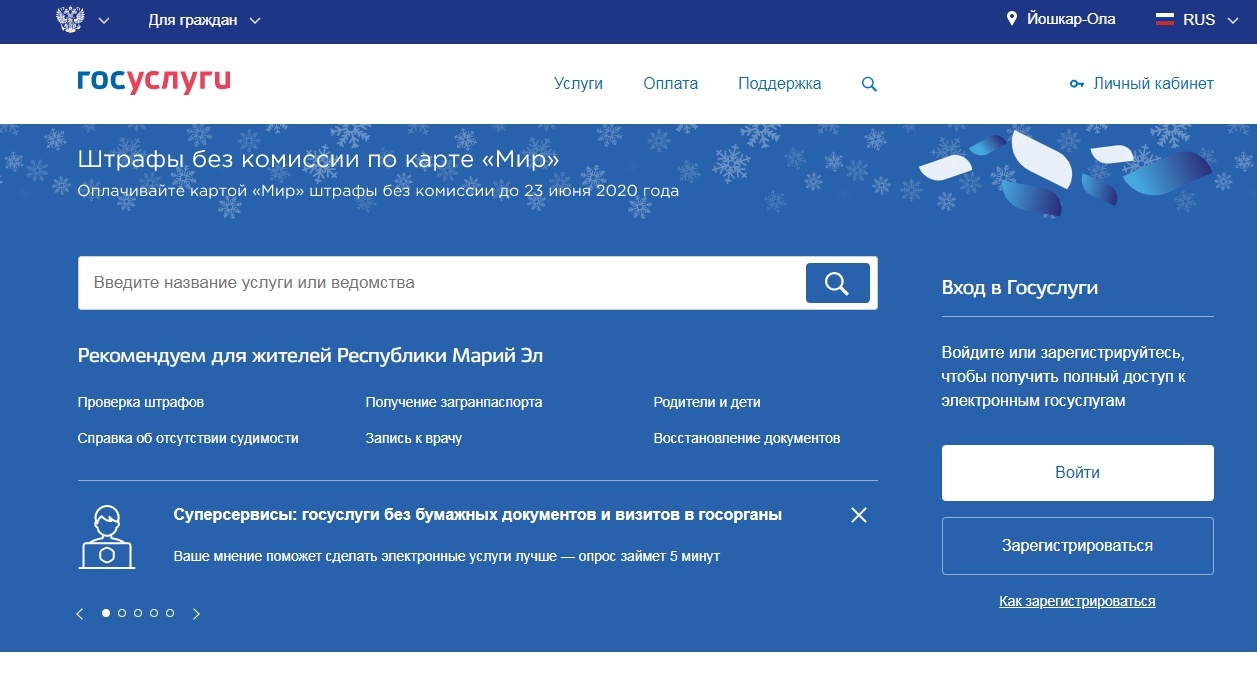
Task: Select the third carousel dot
Action: 138,613
